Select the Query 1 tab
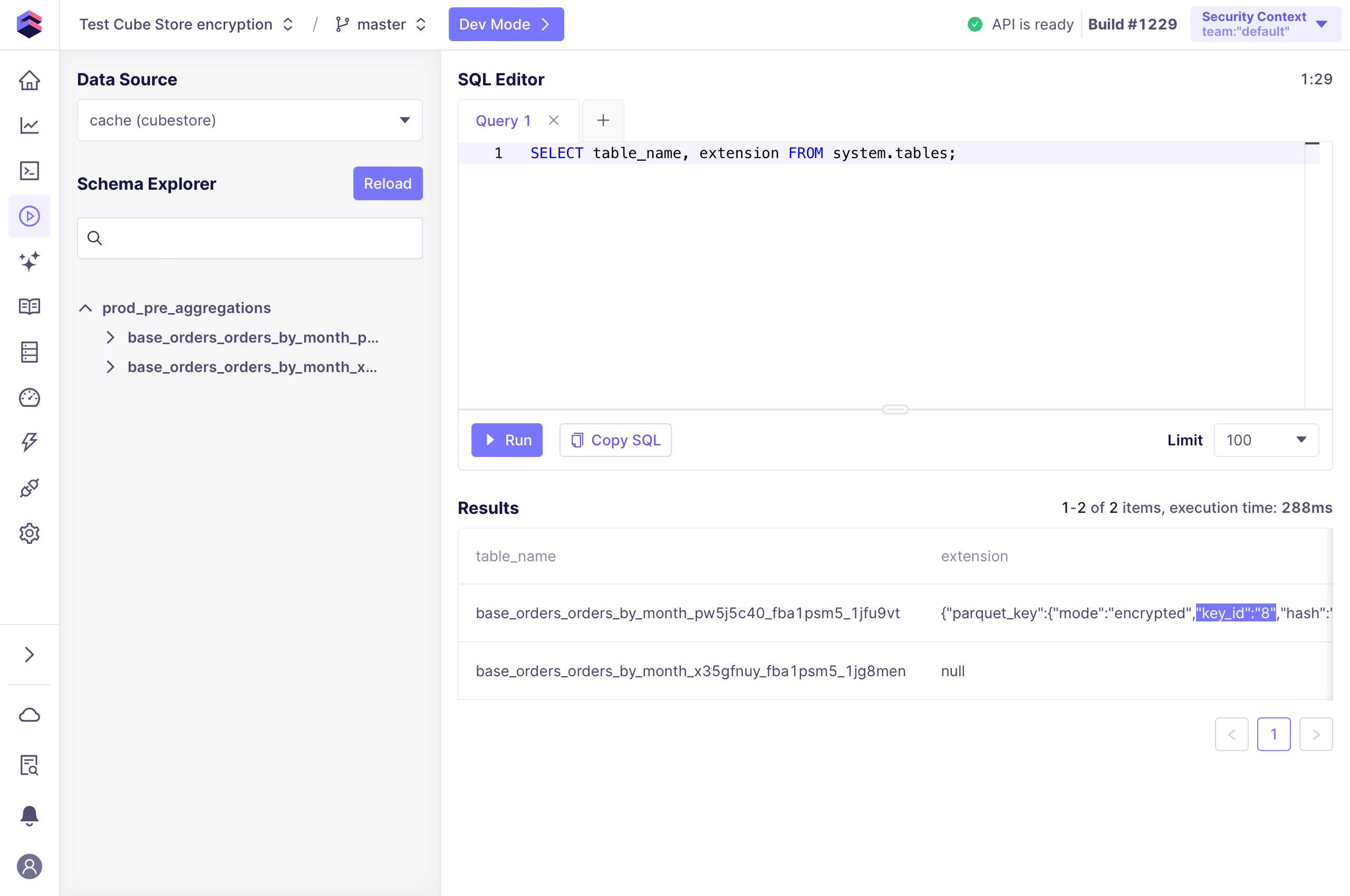Image resolution: width=1350 pixels, height=896 pixels. 503,121
